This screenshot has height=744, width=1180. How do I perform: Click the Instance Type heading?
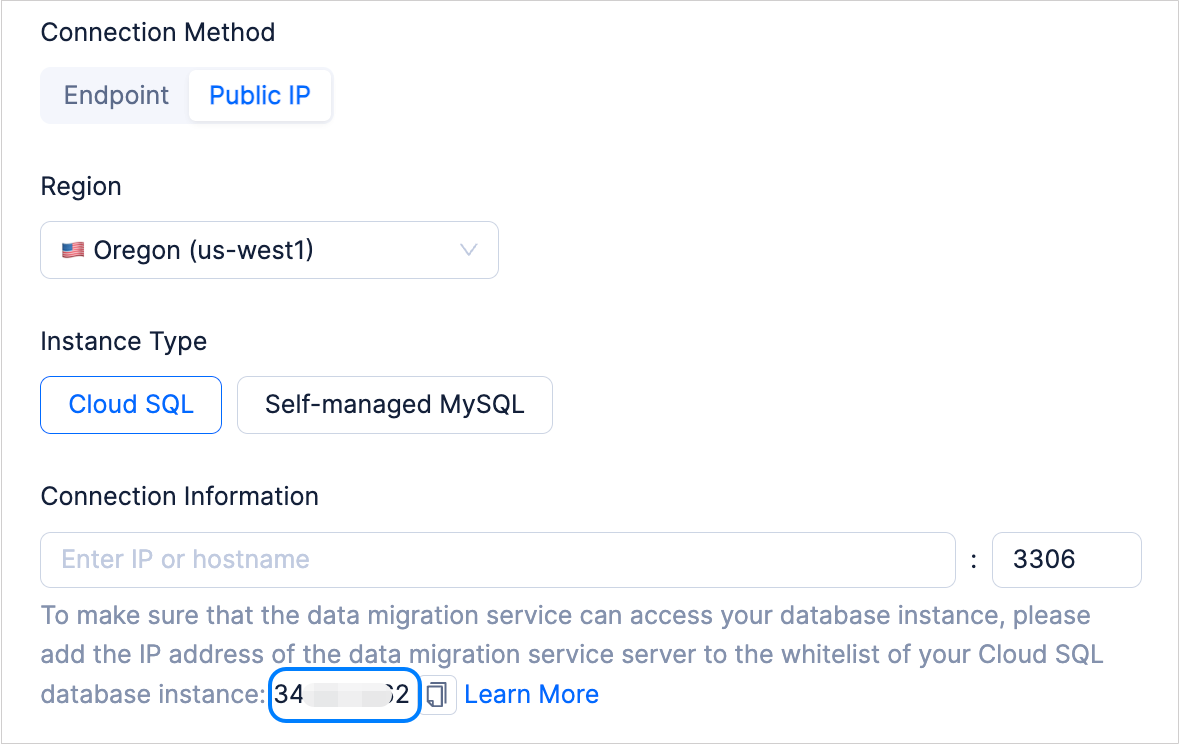click(x=123, y=342)
